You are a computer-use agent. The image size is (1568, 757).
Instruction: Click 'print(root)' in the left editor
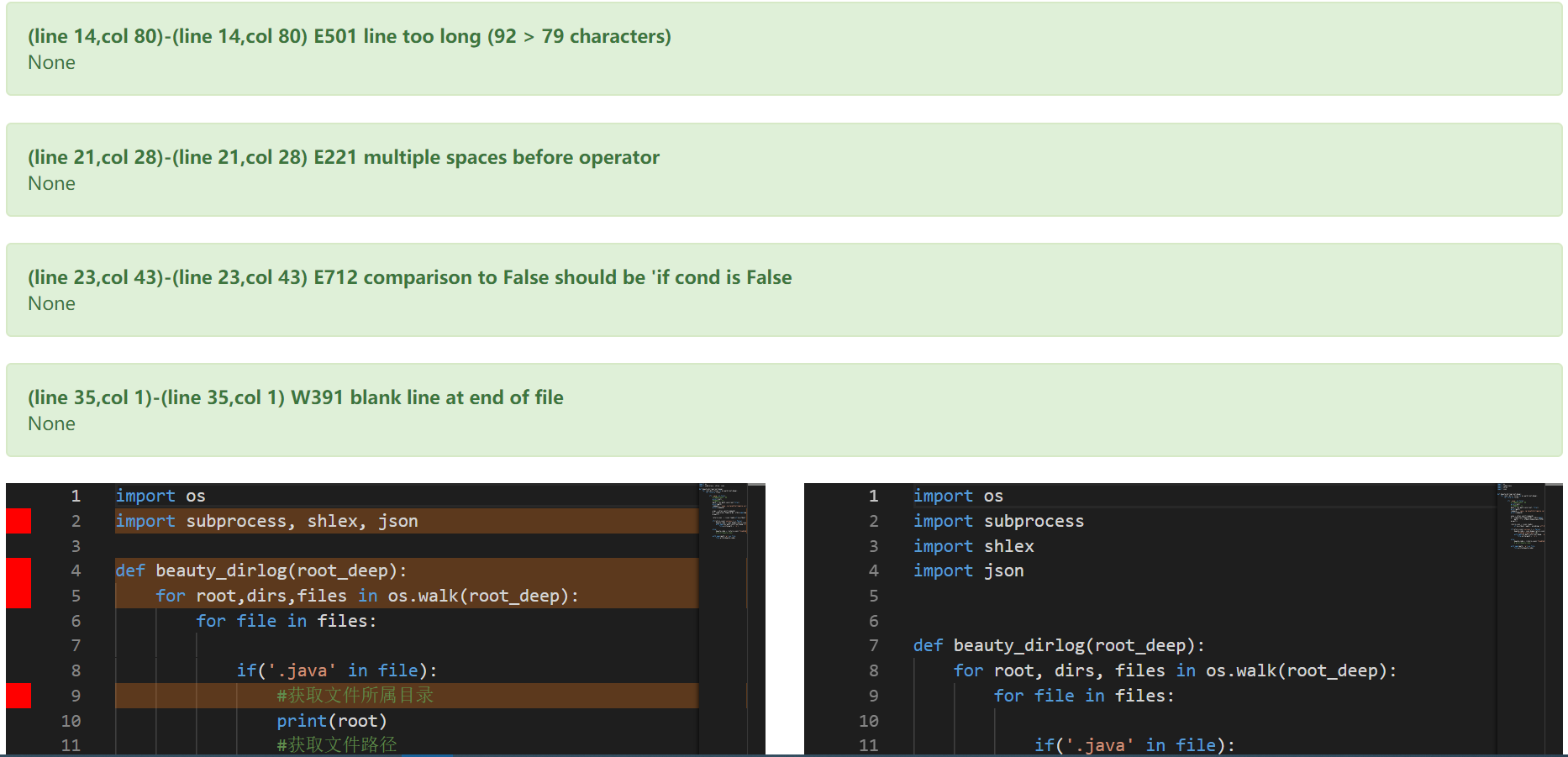pyautogui.click(x=332, y=721)
